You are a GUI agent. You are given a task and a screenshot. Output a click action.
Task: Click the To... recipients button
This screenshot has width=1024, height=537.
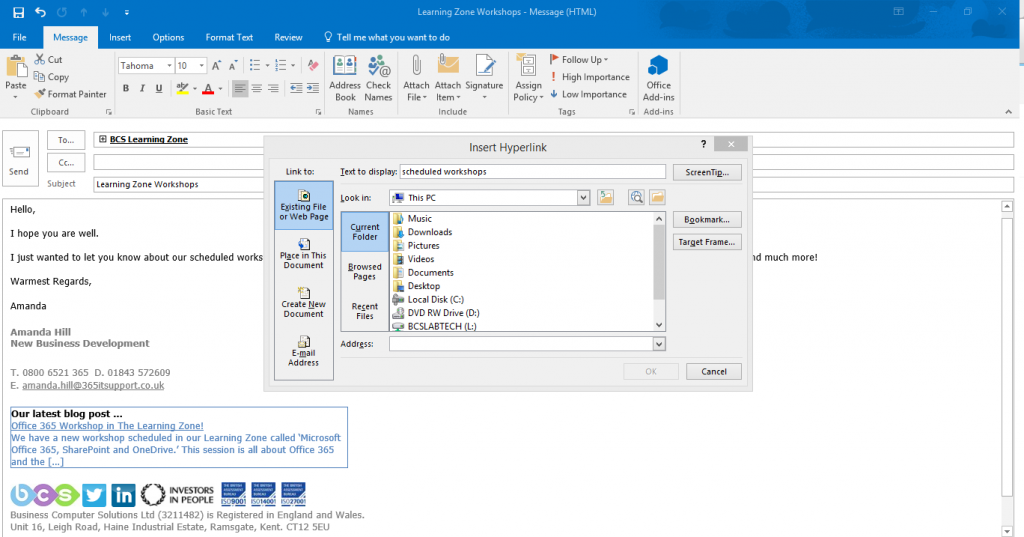point(66,140)
